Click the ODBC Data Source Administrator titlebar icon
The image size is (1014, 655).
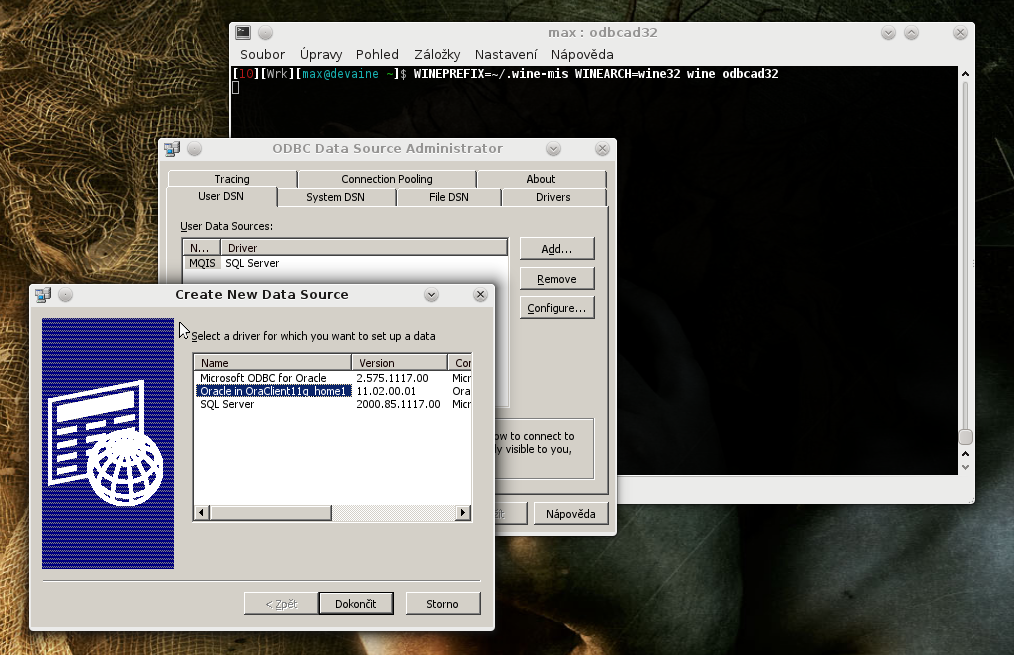click(172, 149)
